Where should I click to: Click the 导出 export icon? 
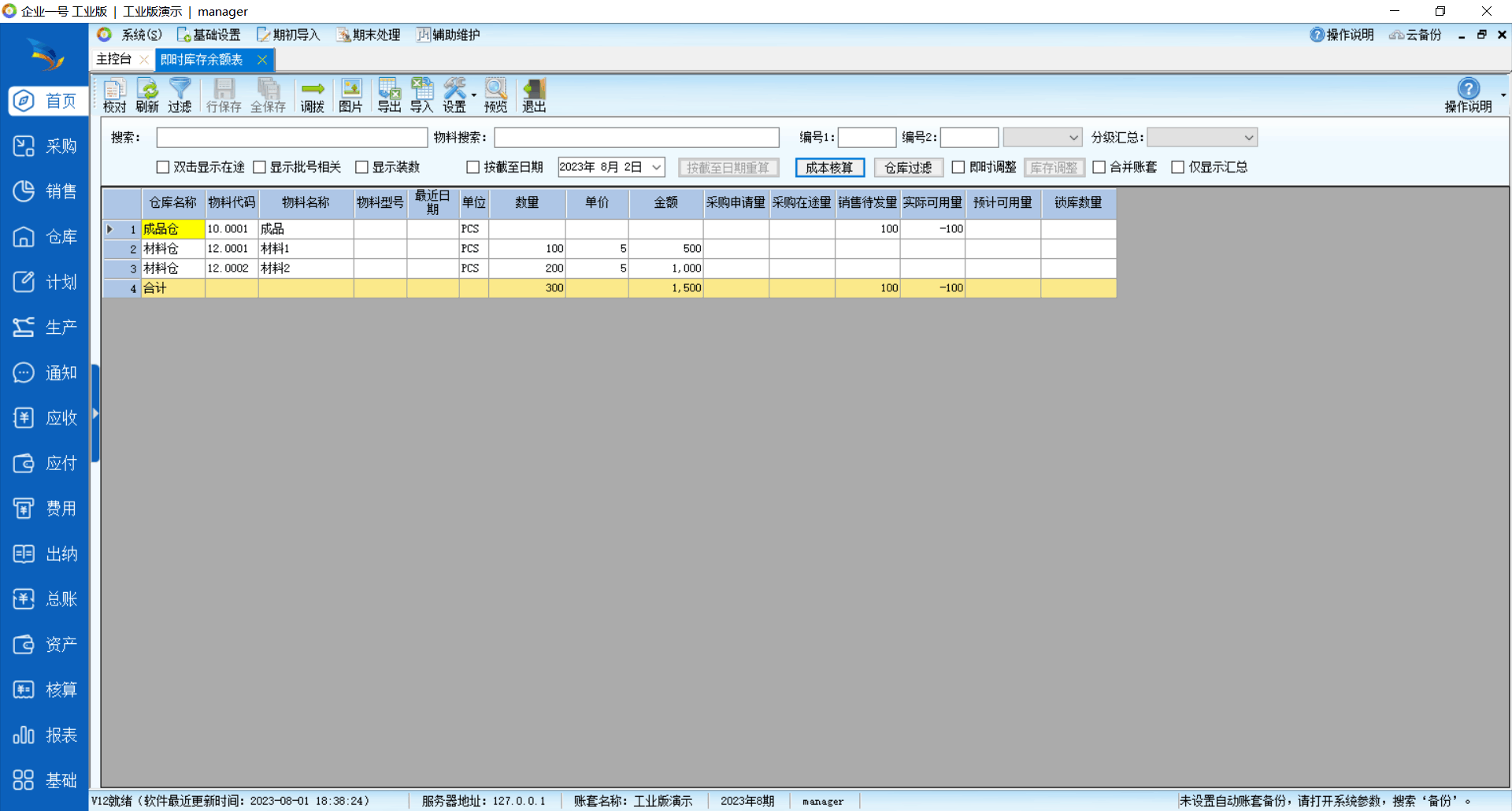pos(389,95)
